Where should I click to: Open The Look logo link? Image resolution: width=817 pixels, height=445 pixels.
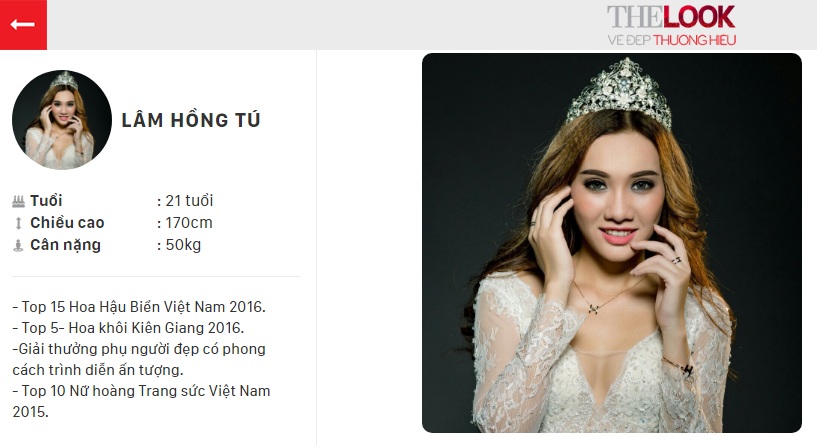tap(672, 24)
